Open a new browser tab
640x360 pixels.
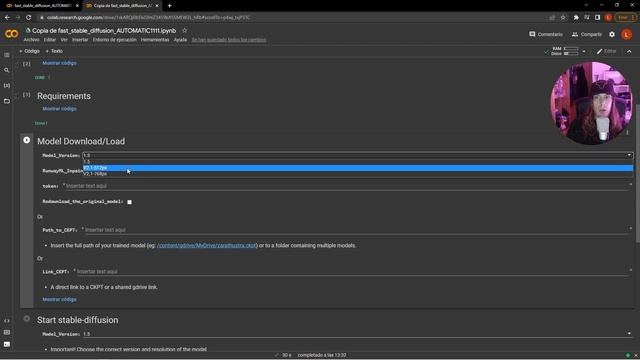click(169, 6)
